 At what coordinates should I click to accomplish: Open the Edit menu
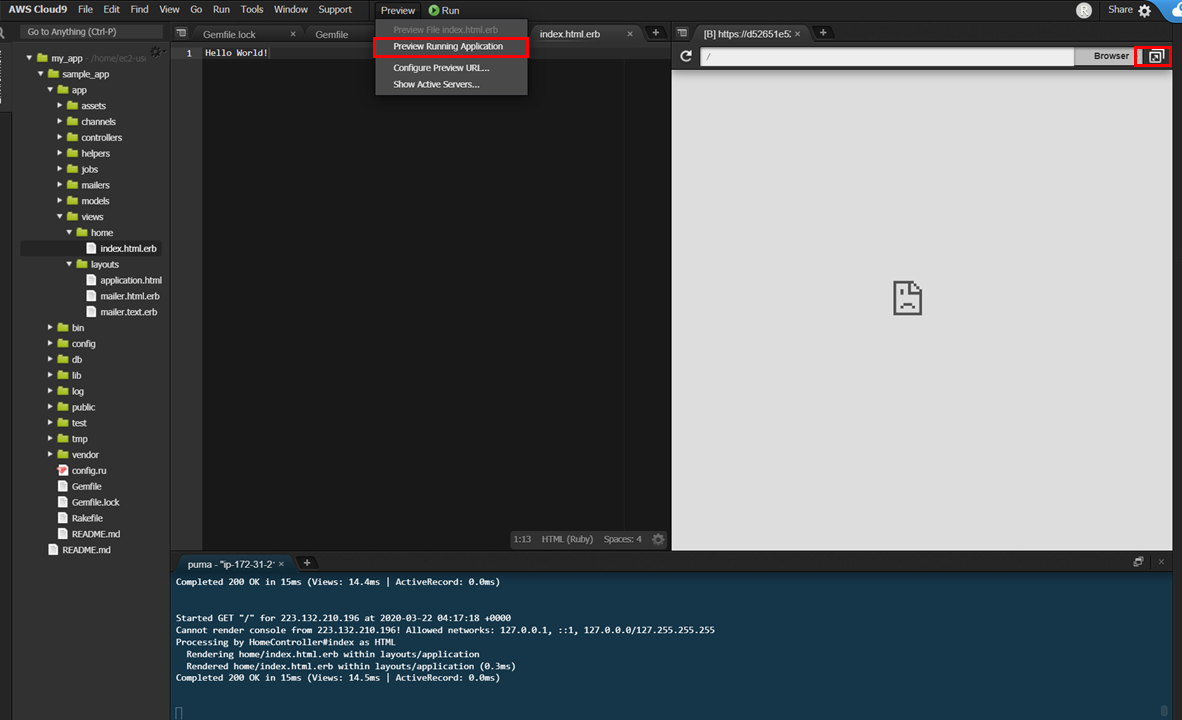[112, 10]
